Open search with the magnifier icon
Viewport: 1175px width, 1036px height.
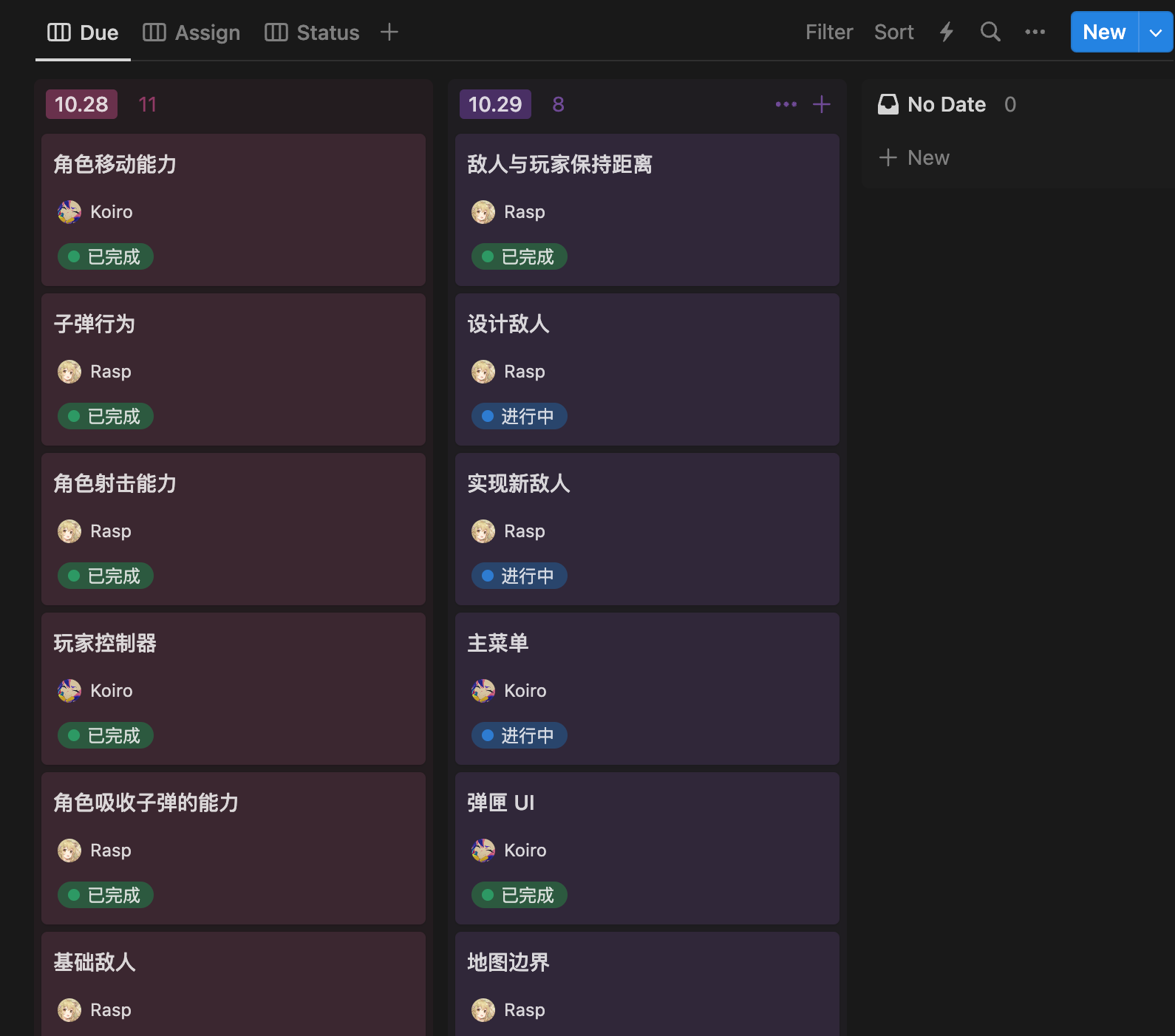pyautogui.click(x=990, y=32)
